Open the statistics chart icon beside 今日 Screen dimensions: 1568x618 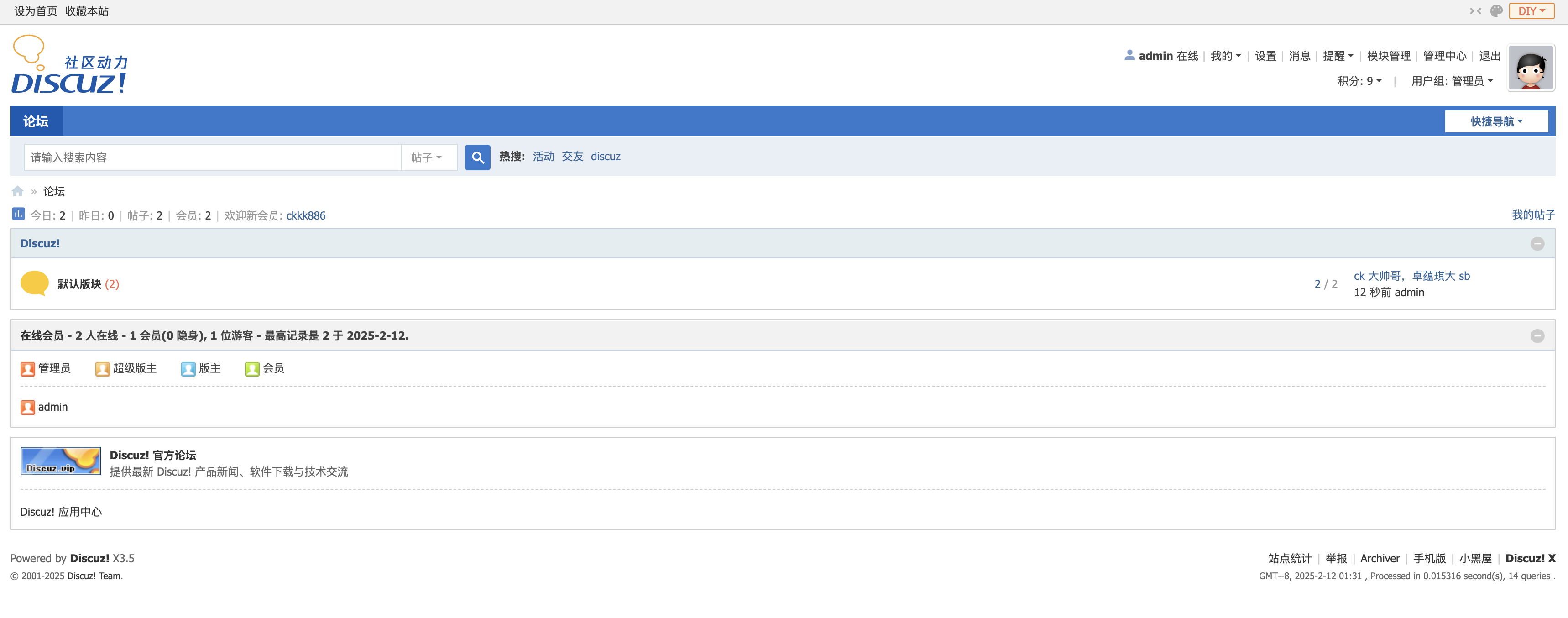18,214
